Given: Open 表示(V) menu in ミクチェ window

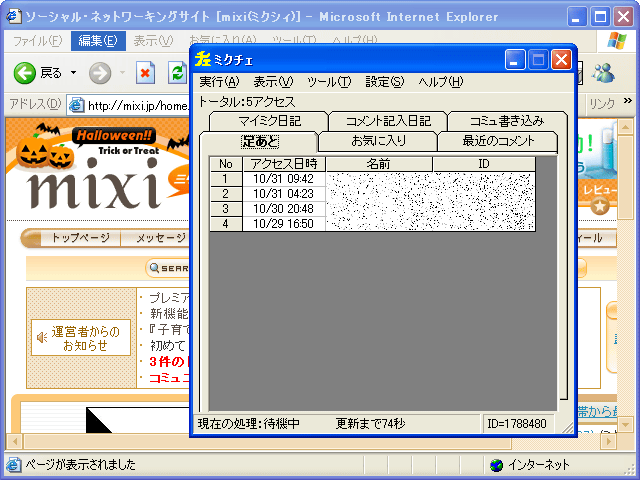Looking at the screenshot, I should [273, 82].
